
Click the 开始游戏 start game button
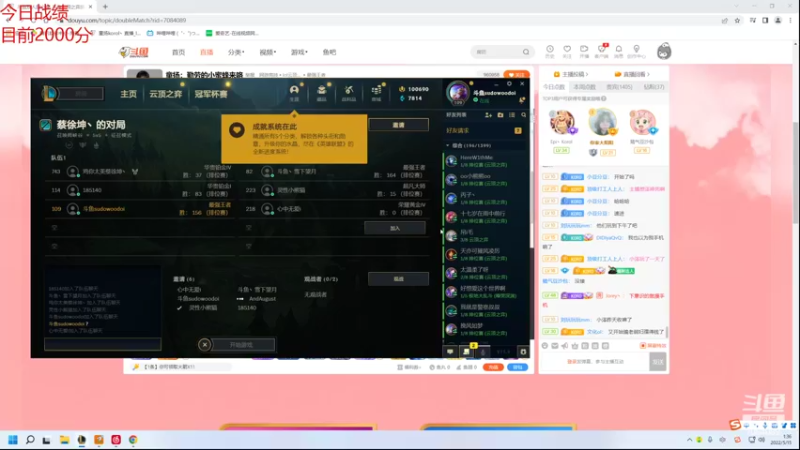(x=243, y=345)
